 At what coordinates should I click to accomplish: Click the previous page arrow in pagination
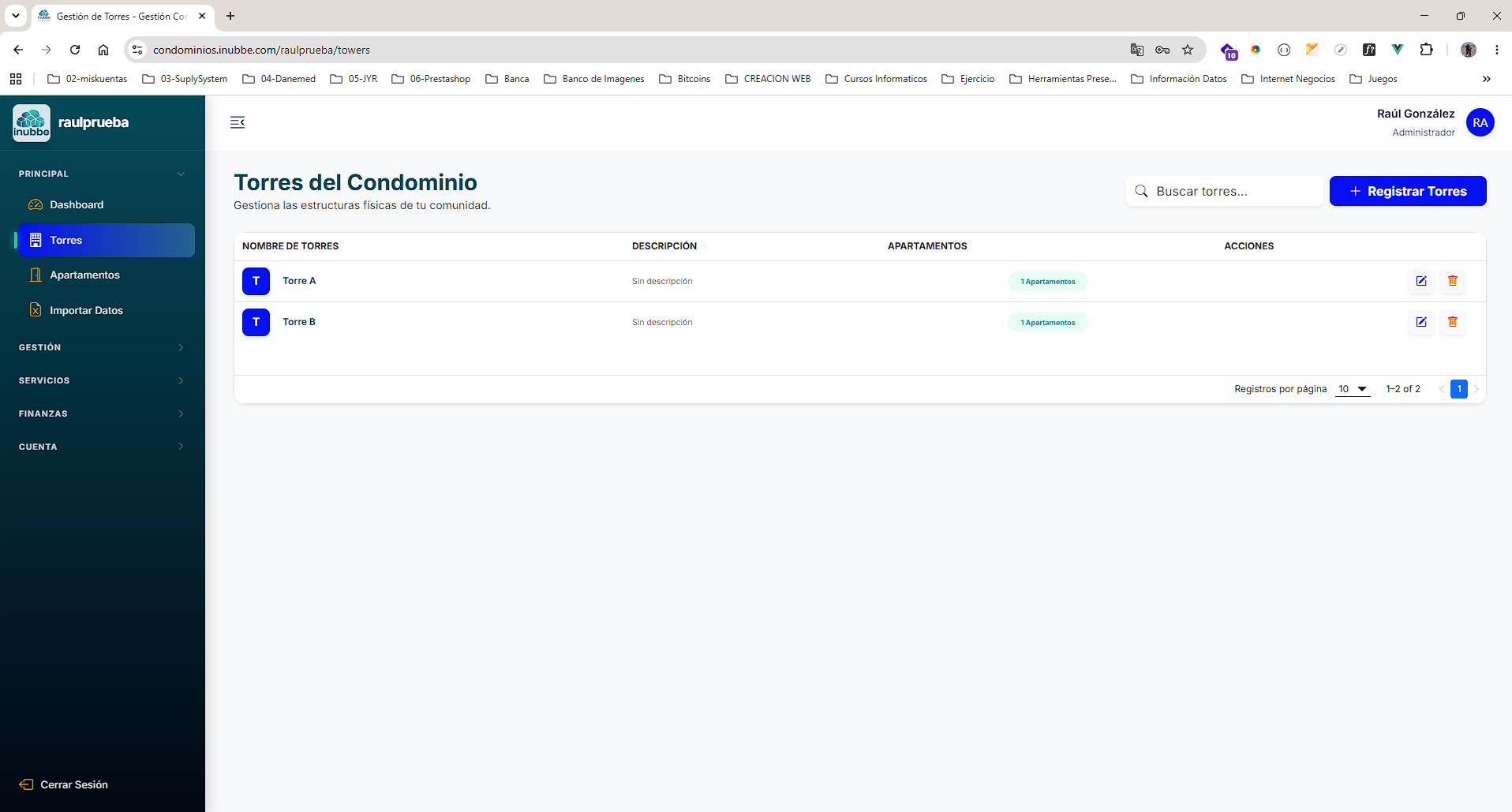pyautogui.click(x=1442, y=389)
